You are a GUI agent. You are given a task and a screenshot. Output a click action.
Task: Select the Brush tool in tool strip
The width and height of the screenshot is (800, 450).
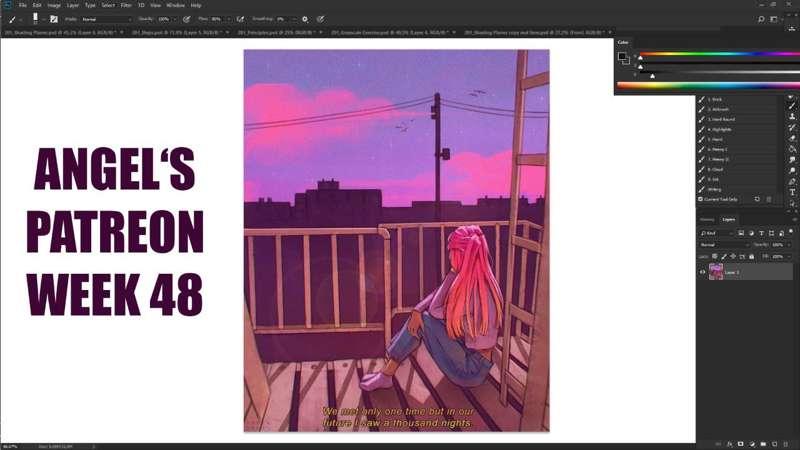point(792,106)
